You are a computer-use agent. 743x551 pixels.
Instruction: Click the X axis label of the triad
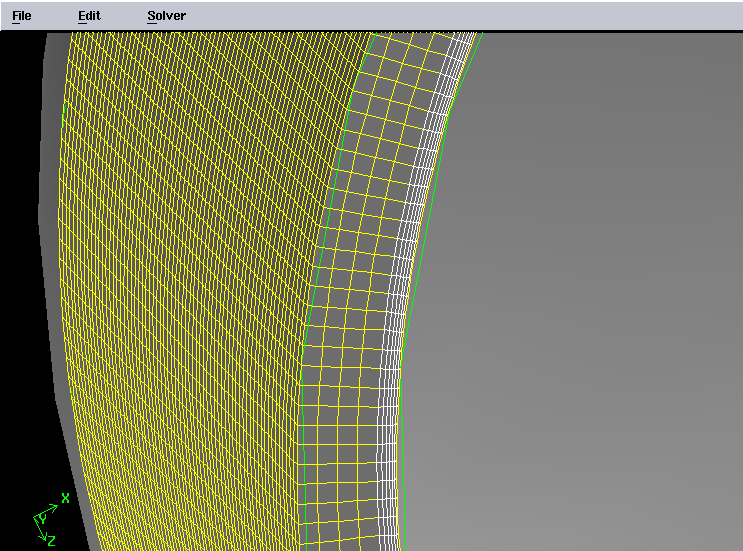[x=66, y=497]
